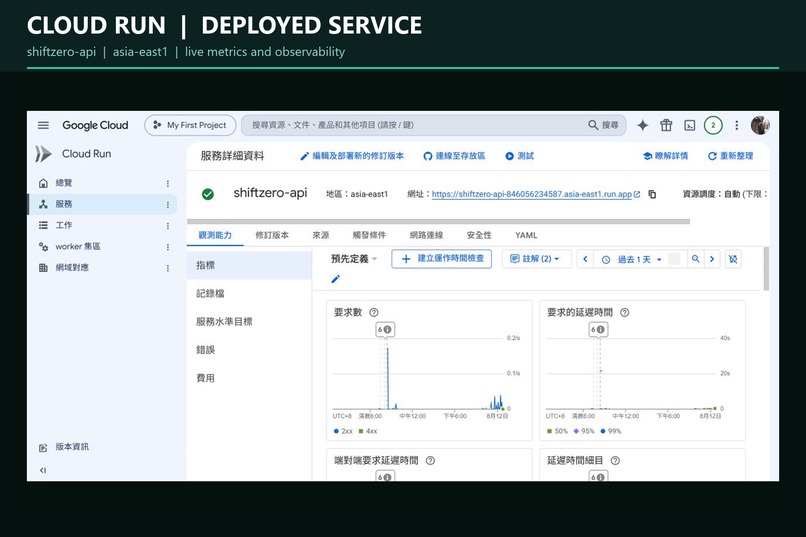Viewport: 806px width, 537px height.
Task: Open the Gemini sparkle assistant icon
Action: pyautogui.click(x=643, y=125)
